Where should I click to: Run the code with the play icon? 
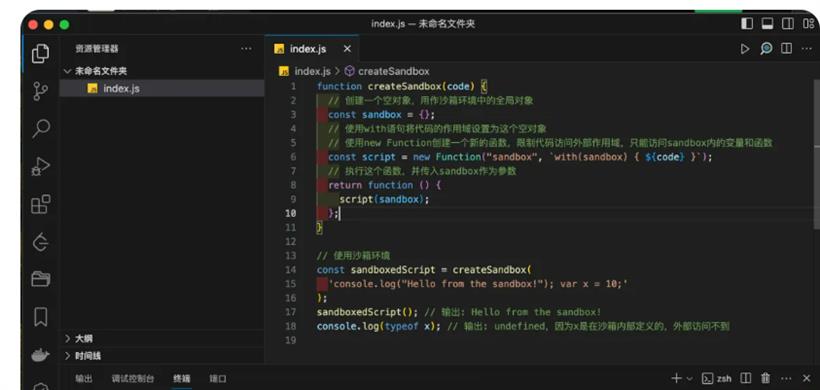pos(745,49)
